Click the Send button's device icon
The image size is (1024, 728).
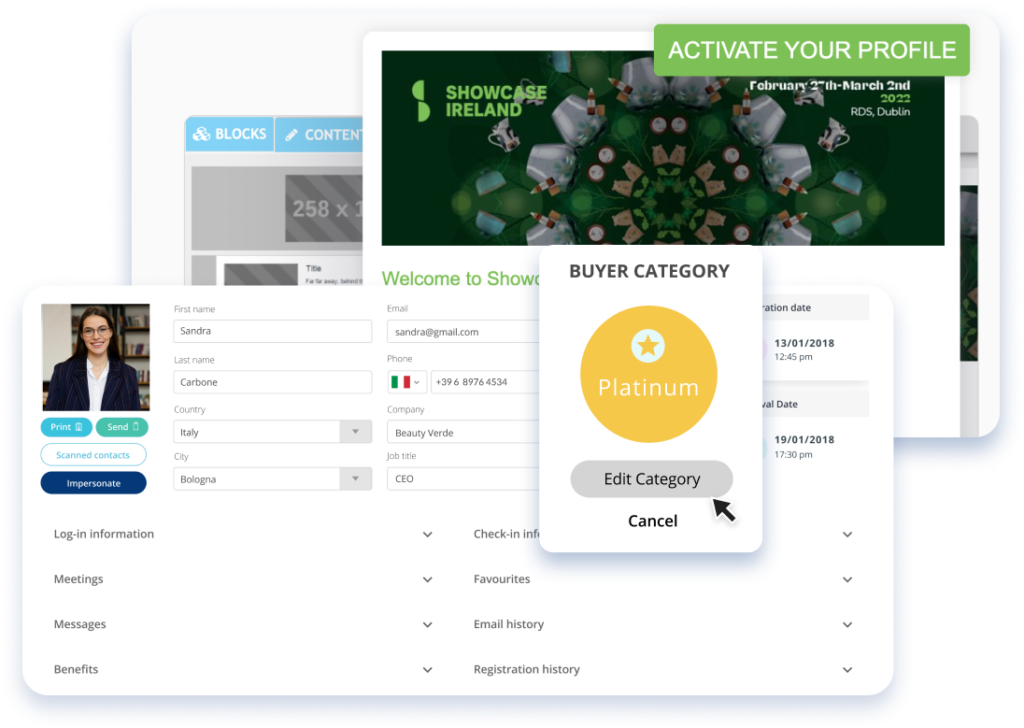(x=136, y=426)
